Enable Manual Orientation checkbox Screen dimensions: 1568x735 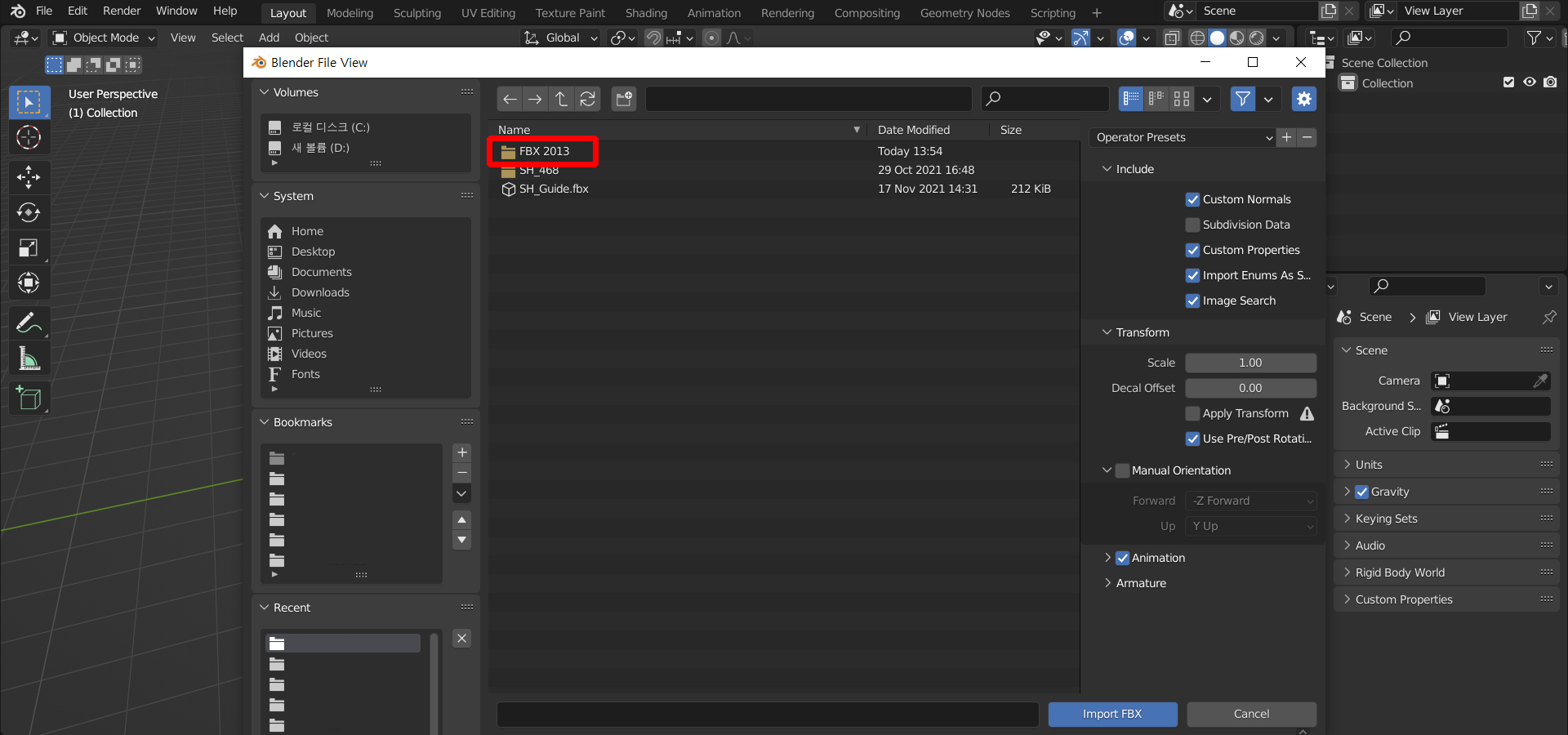1122,470
